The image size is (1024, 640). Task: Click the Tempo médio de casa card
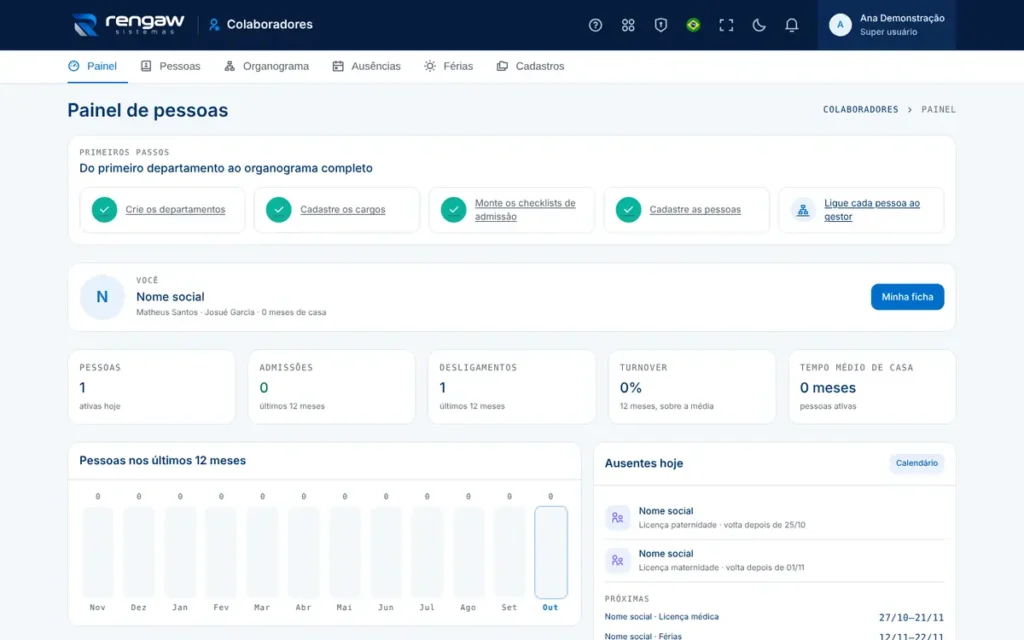pyautogui.click(x=872, y=387)
